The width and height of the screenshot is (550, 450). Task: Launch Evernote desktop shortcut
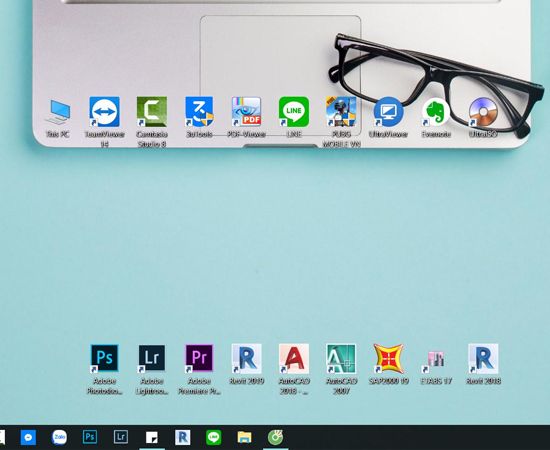436,112
